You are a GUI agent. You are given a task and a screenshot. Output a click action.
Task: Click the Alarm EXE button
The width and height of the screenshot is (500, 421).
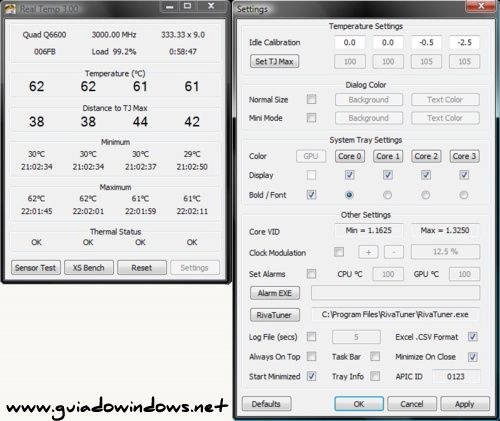pyautogui.click(x=275, y=293)
